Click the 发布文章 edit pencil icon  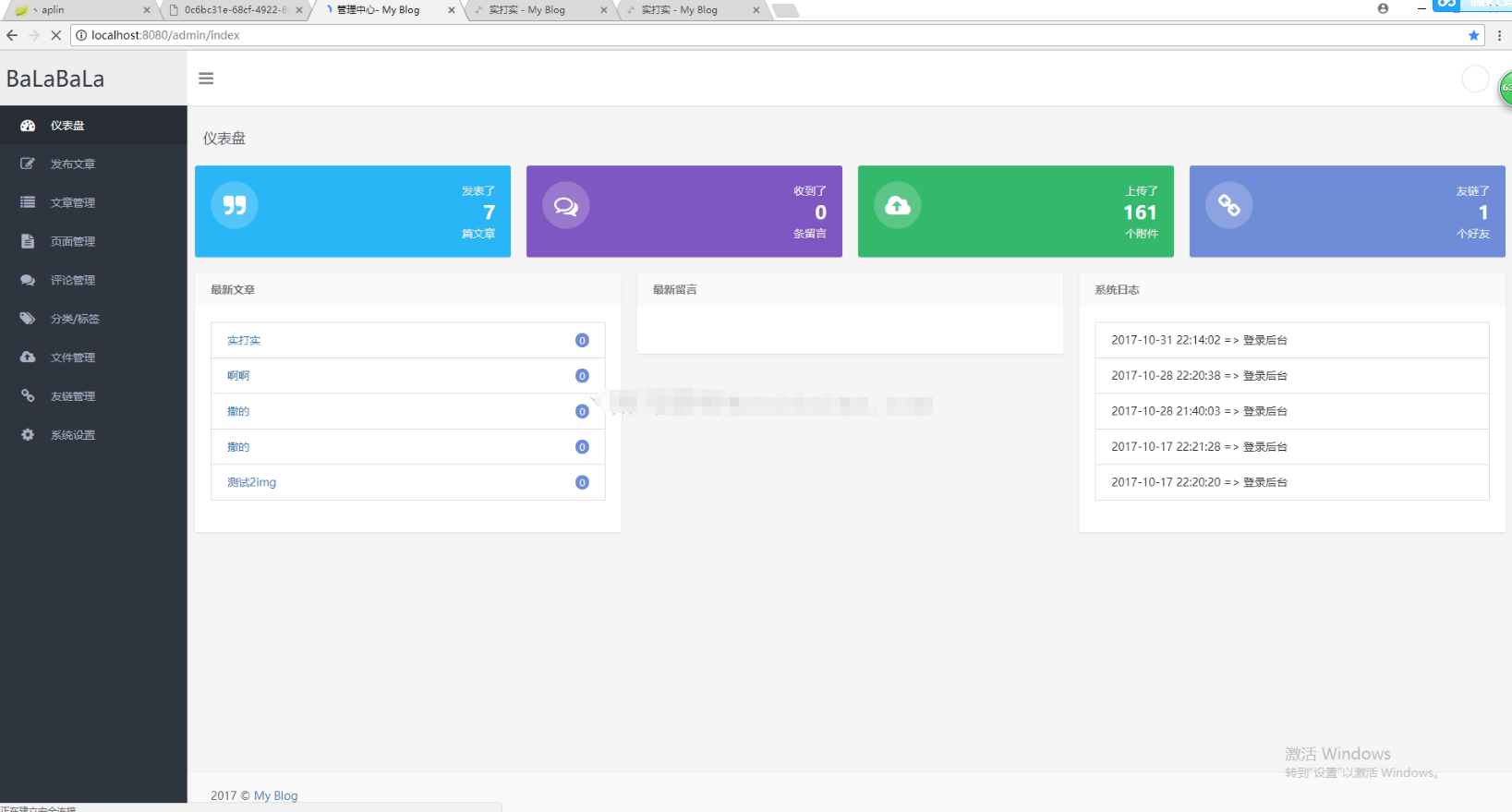click(x=28, y=164)
